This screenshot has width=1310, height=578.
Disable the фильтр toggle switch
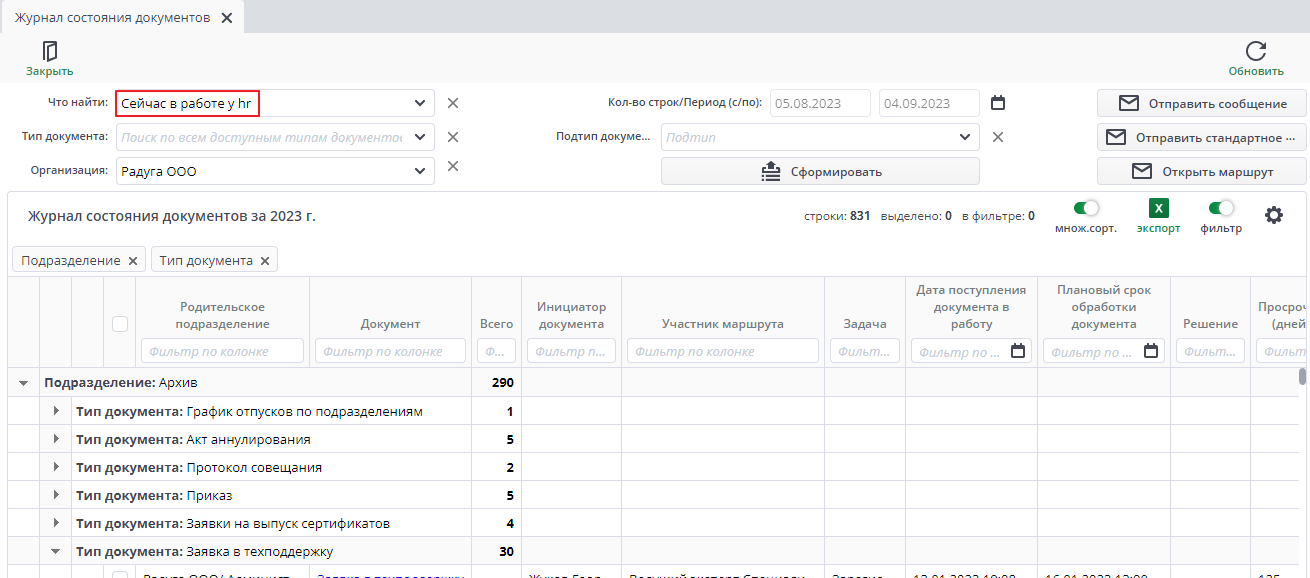click(x=1221, y=209)
